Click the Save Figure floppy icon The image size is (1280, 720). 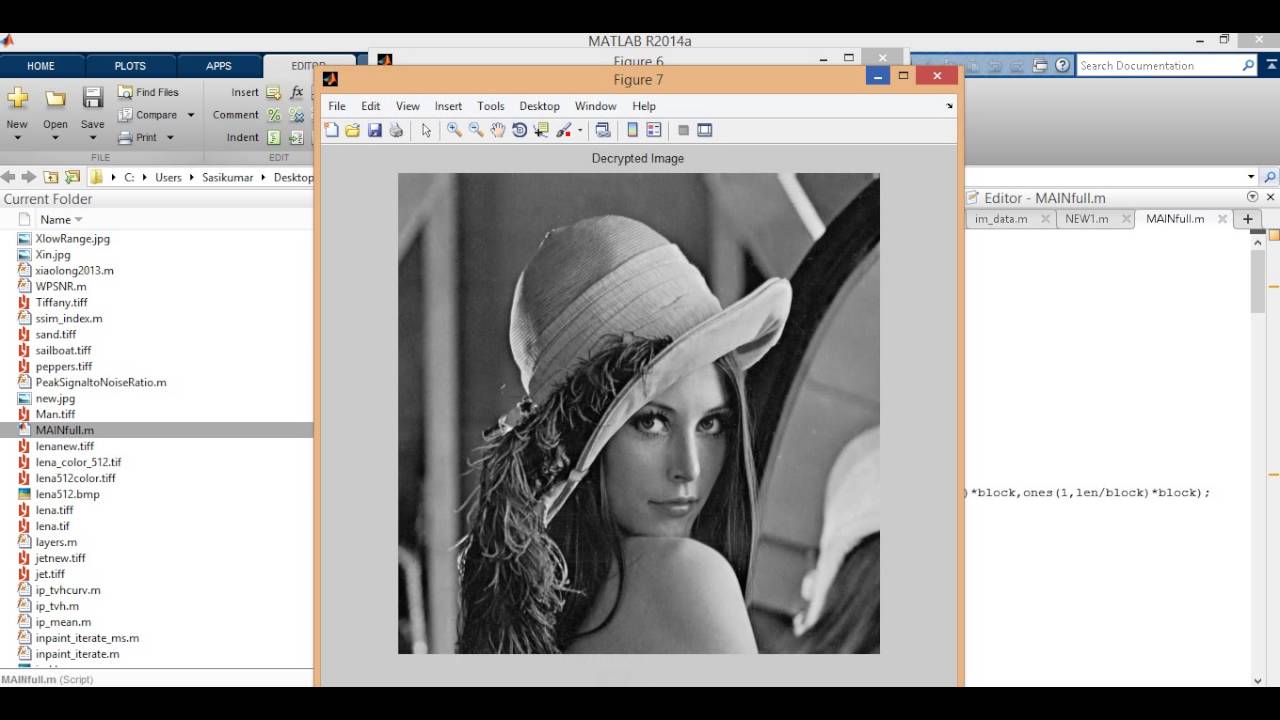point(374,130)
